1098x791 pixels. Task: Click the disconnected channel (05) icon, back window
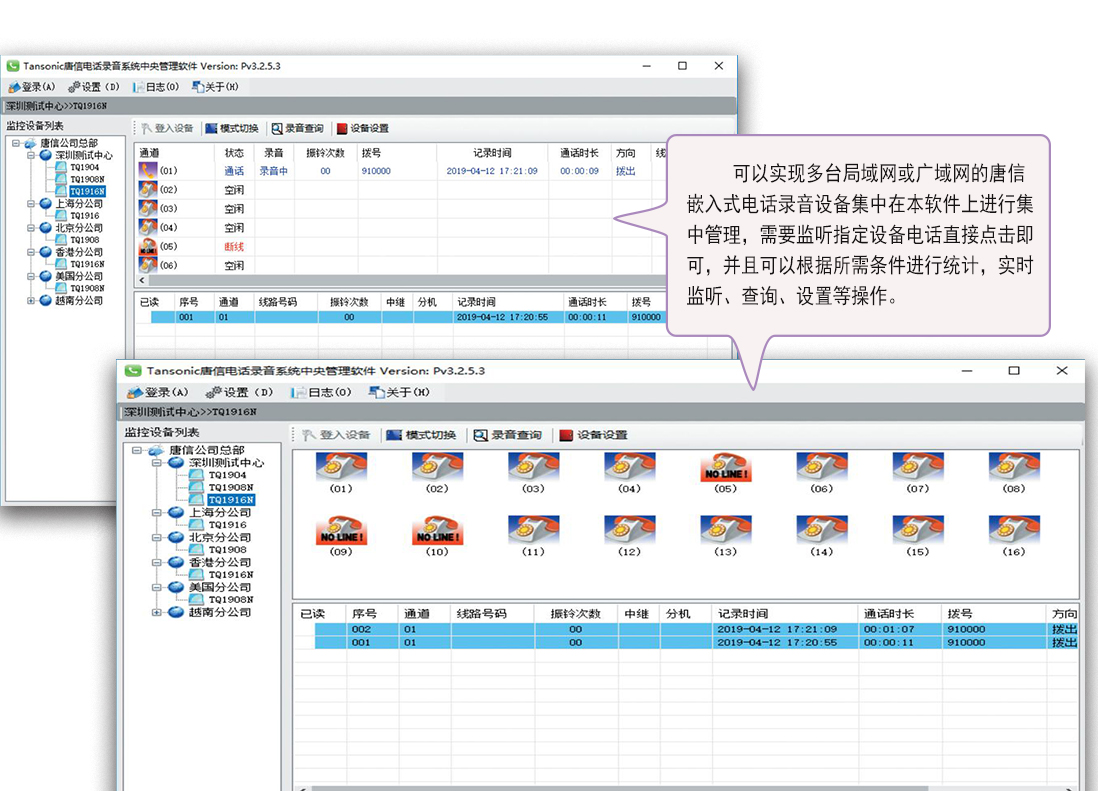point(148,246)
